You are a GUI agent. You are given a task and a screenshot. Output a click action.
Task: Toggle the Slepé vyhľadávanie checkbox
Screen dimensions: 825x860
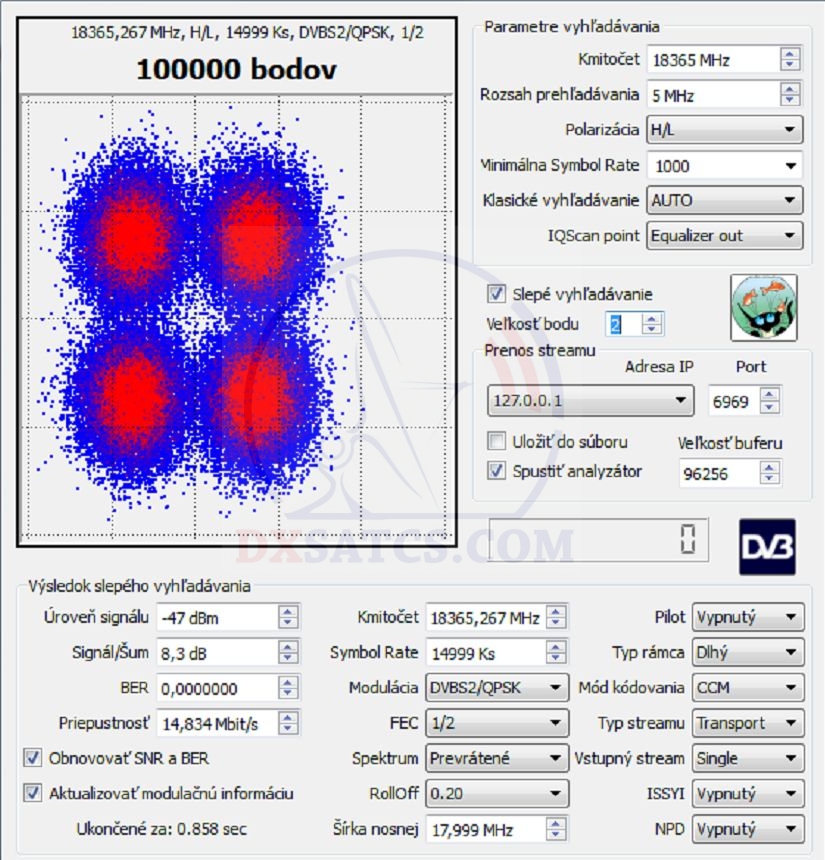click(x=496, y=294)
